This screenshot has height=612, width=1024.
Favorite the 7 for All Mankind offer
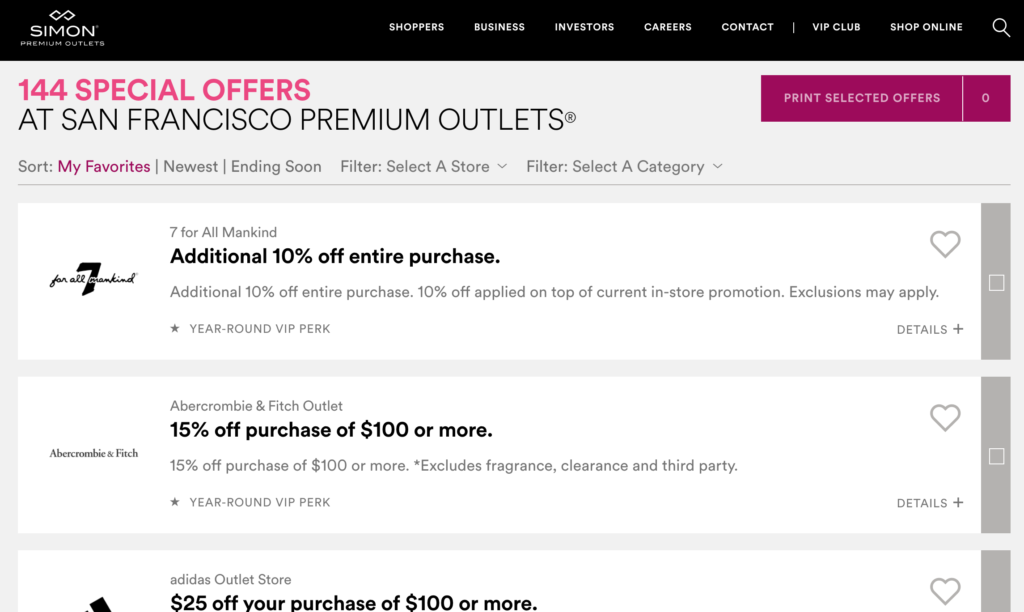click(x=945, y=243)
